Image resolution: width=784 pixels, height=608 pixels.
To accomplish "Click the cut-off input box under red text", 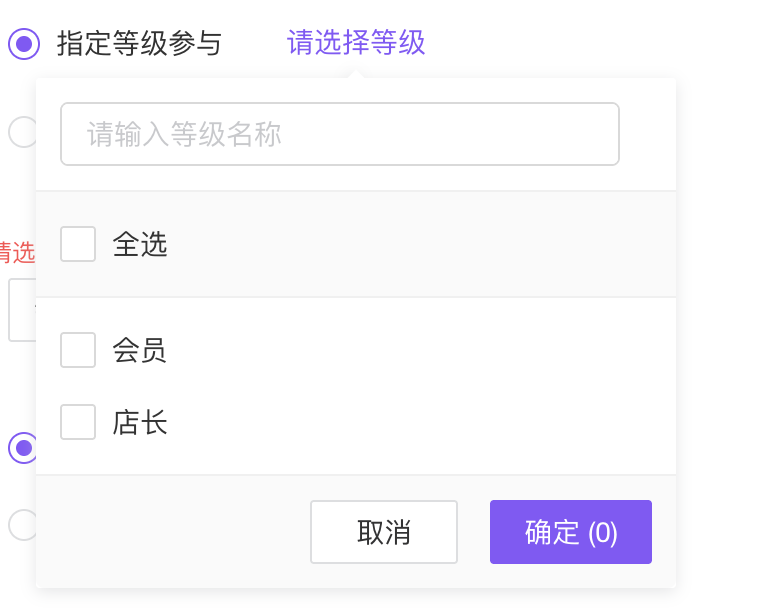I will click(20, 310).
